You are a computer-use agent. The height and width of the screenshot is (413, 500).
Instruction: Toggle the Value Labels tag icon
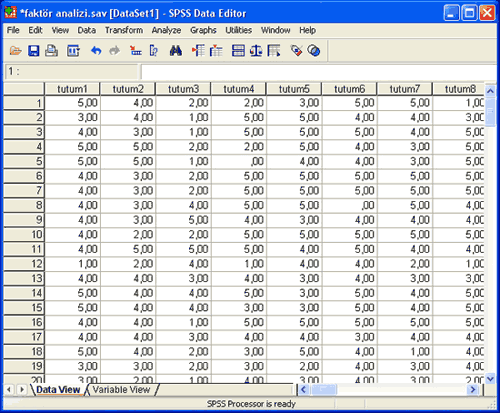click(x=296, y=51)
